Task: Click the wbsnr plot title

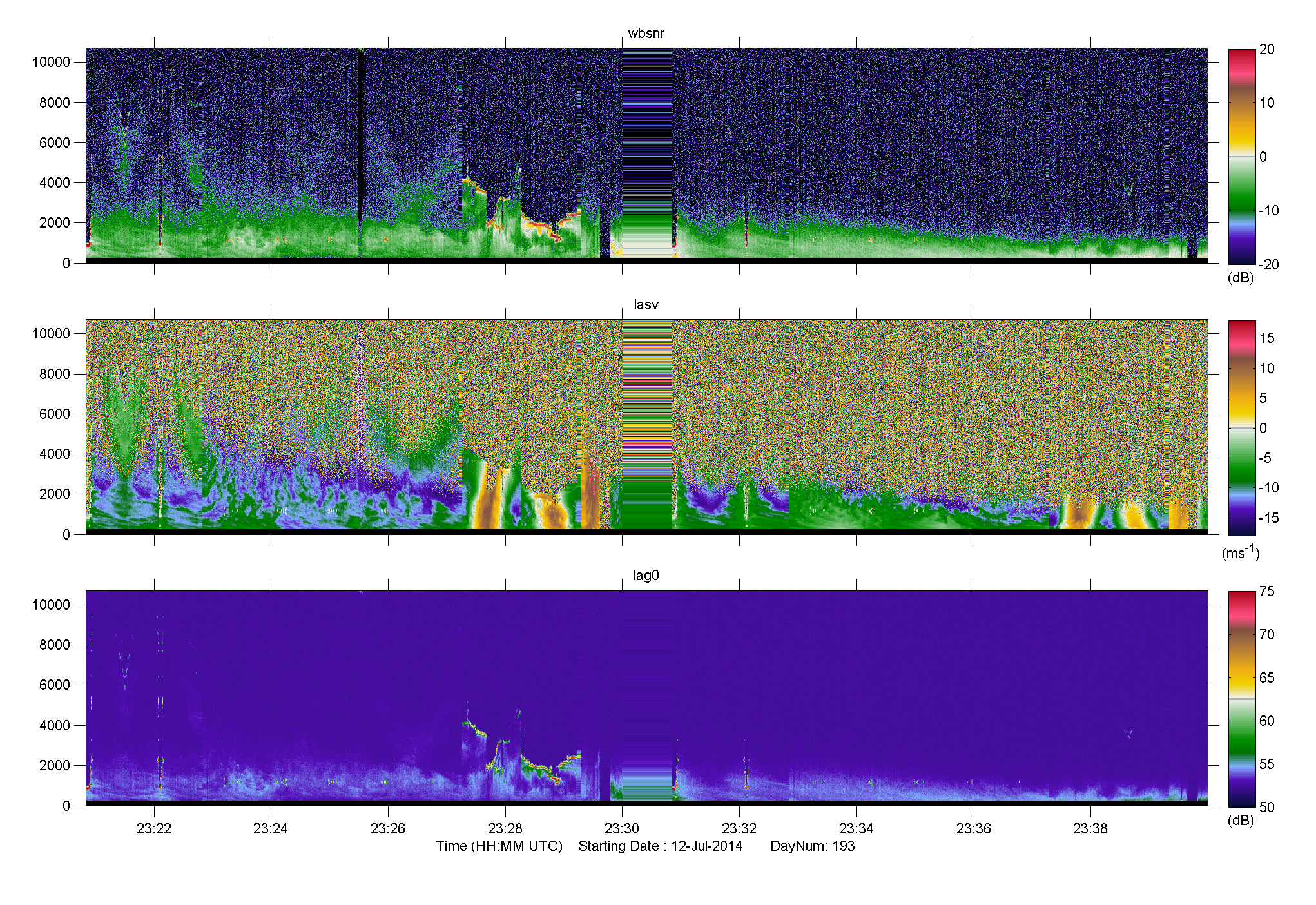Action: (x=646, y=34)
